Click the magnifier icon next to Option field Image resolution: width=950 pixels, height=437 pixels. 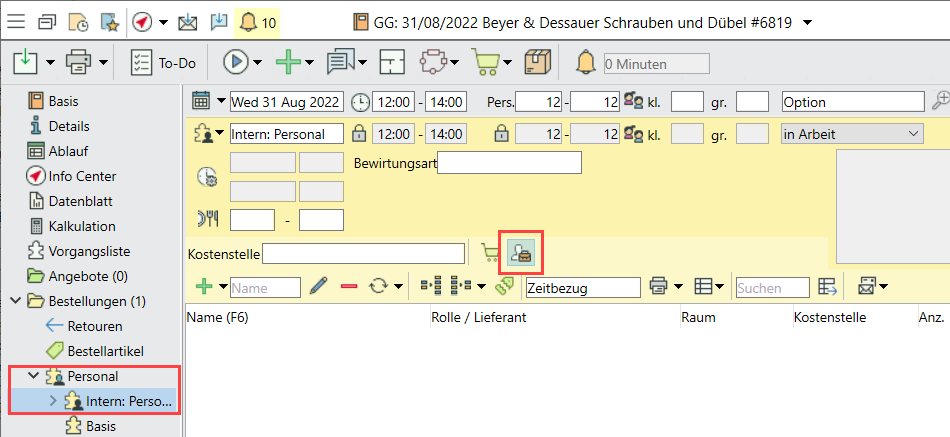(940, 101)
